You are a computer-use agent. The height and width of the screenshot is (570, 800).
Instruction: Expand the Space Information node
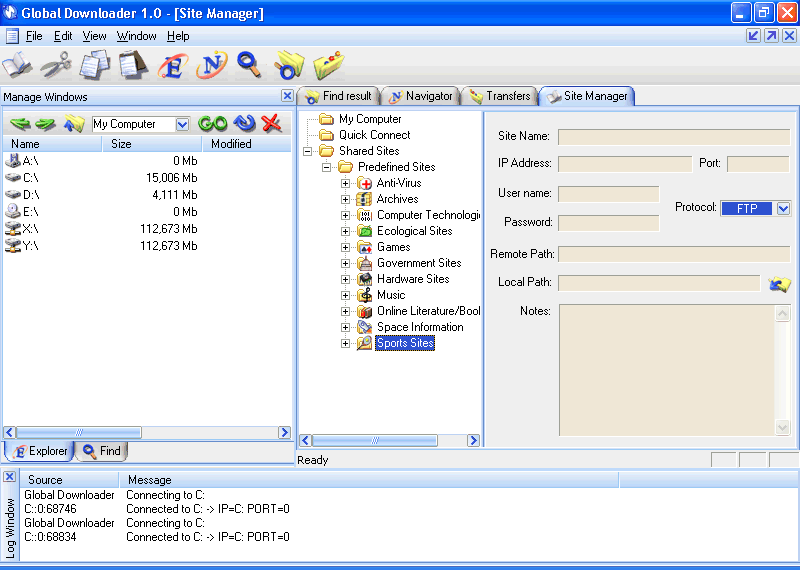click(x=345, y=327)
